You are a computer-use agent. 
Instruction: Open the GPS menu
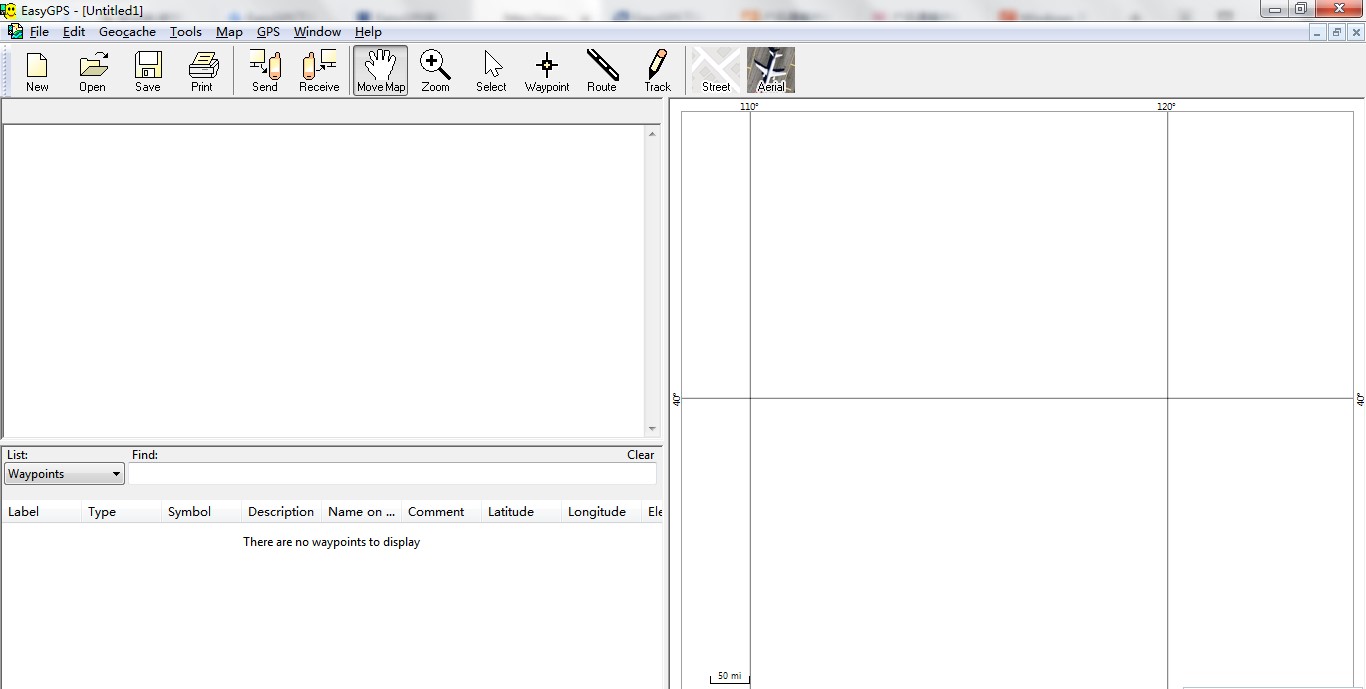268,32
